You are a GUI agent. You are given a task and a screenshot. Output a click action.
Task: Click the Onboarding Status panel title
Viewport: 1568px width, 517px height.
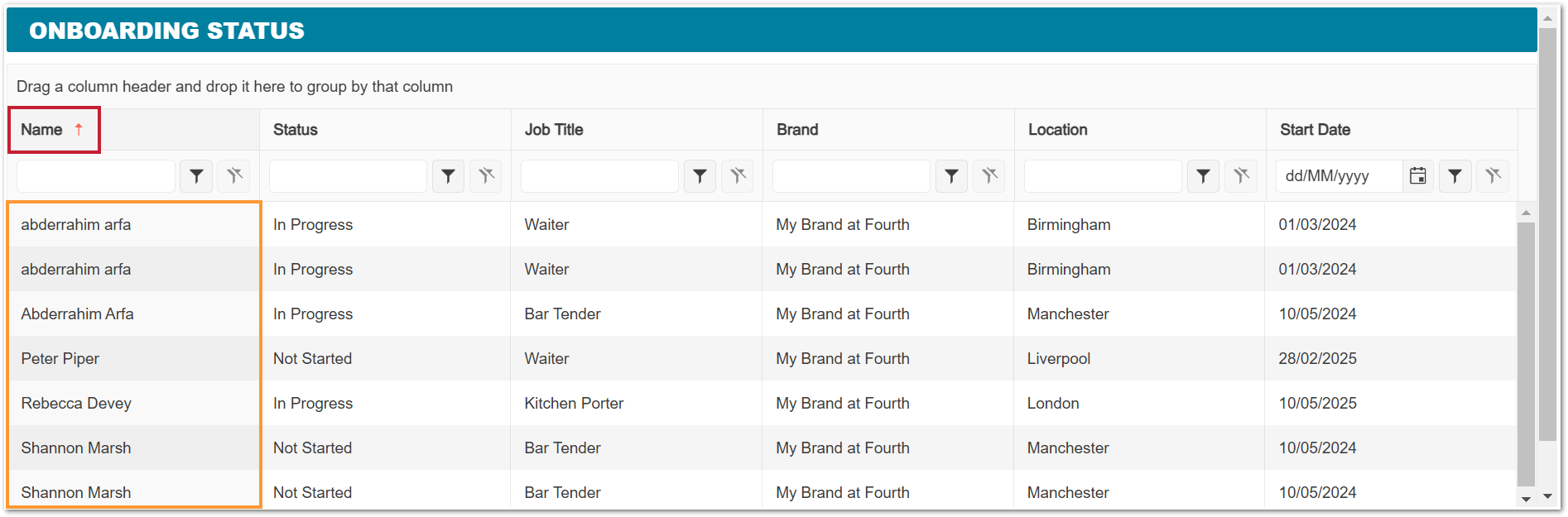click(166, 31)
